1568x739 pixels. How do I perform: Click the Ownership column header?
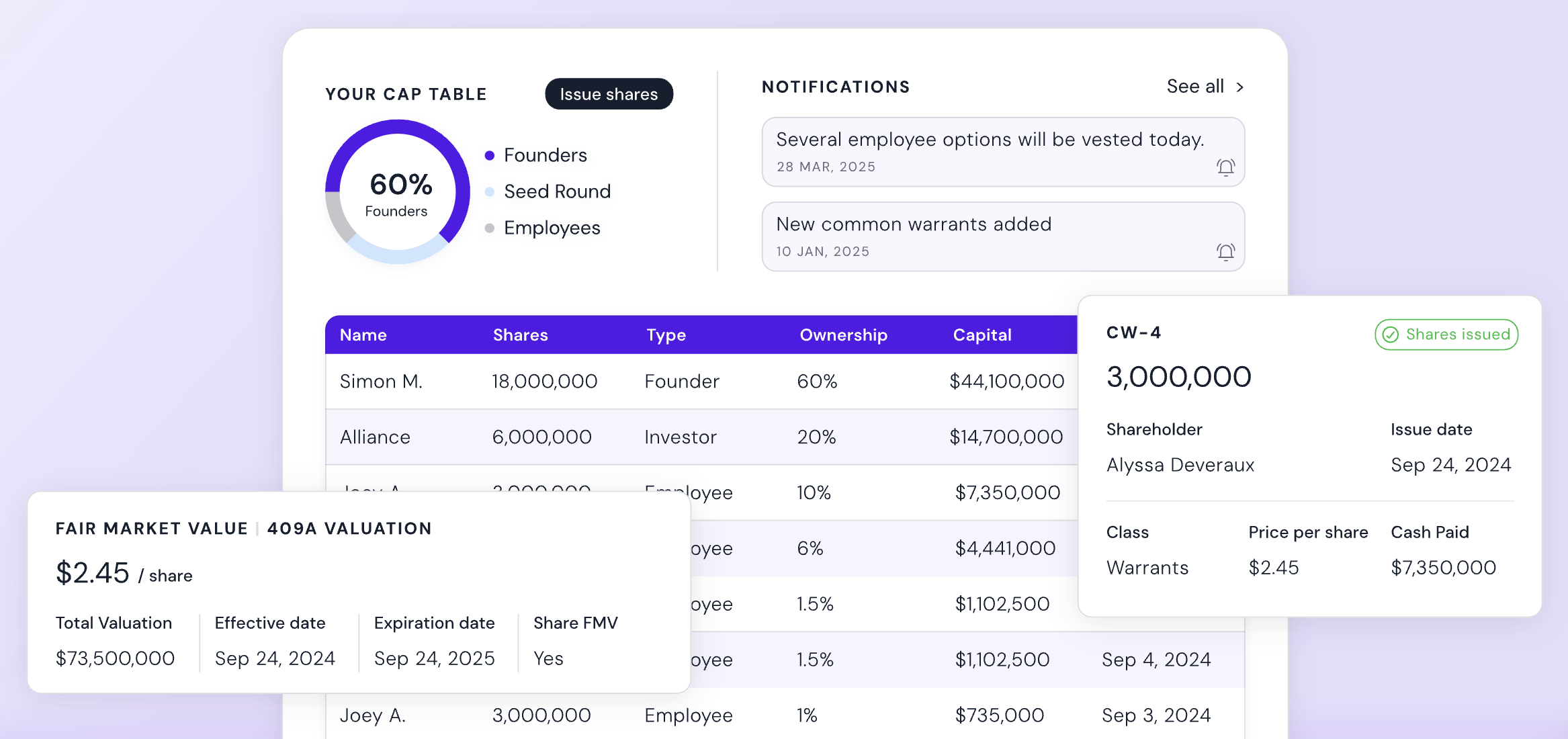pos(843,335)
